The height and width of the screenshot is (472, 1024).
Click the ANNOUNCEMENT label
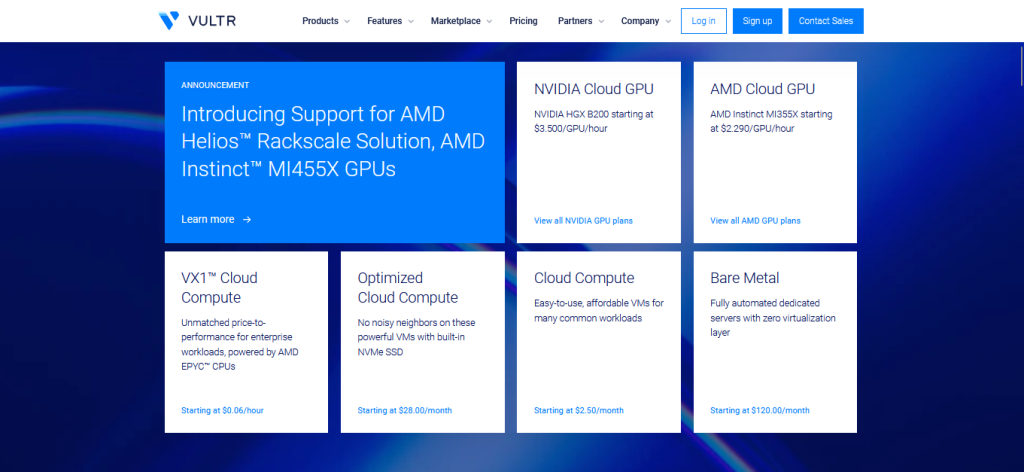coord(215,86)
